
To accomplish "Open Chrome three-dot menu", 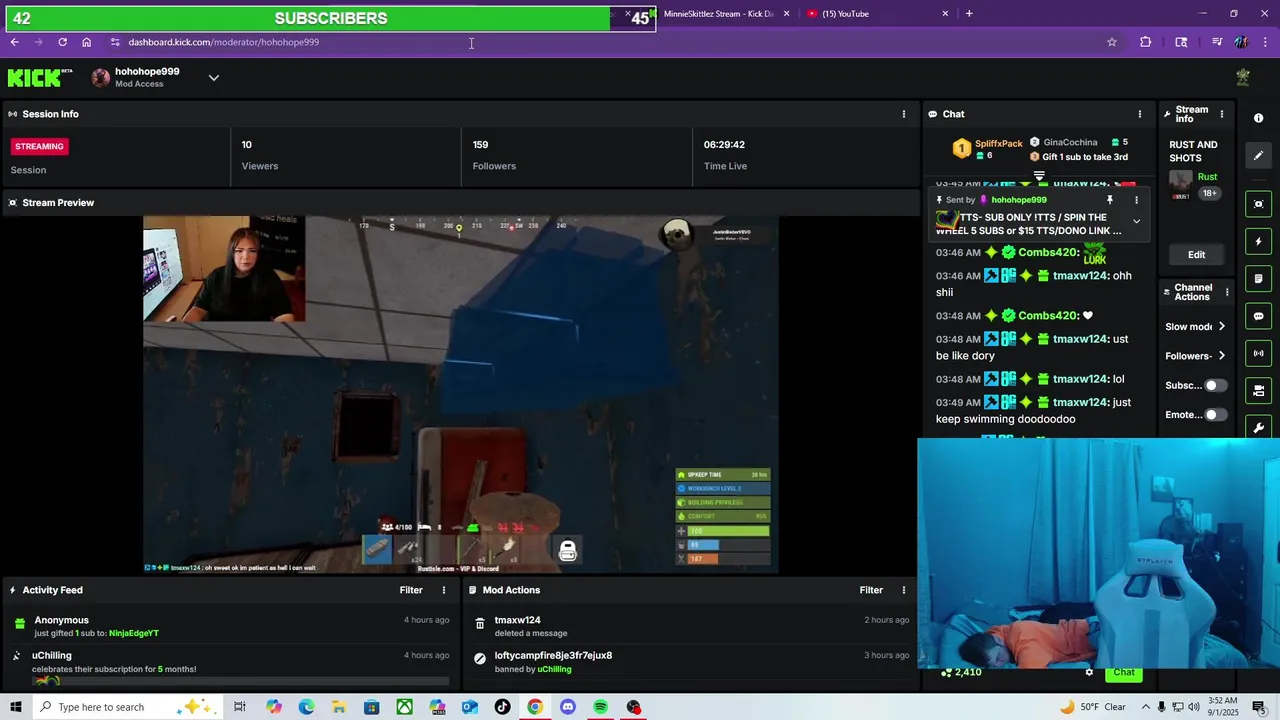I will tap(1265, 42).
